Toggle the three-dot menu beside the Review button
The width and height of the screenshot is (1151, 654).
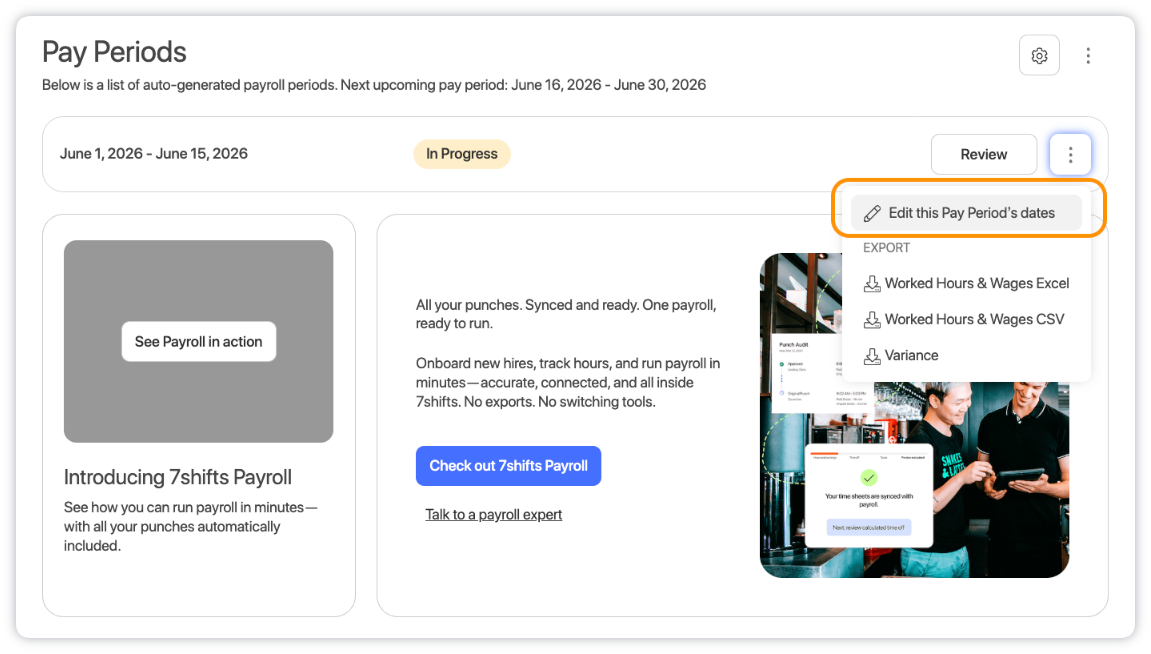click(1070, 154)
